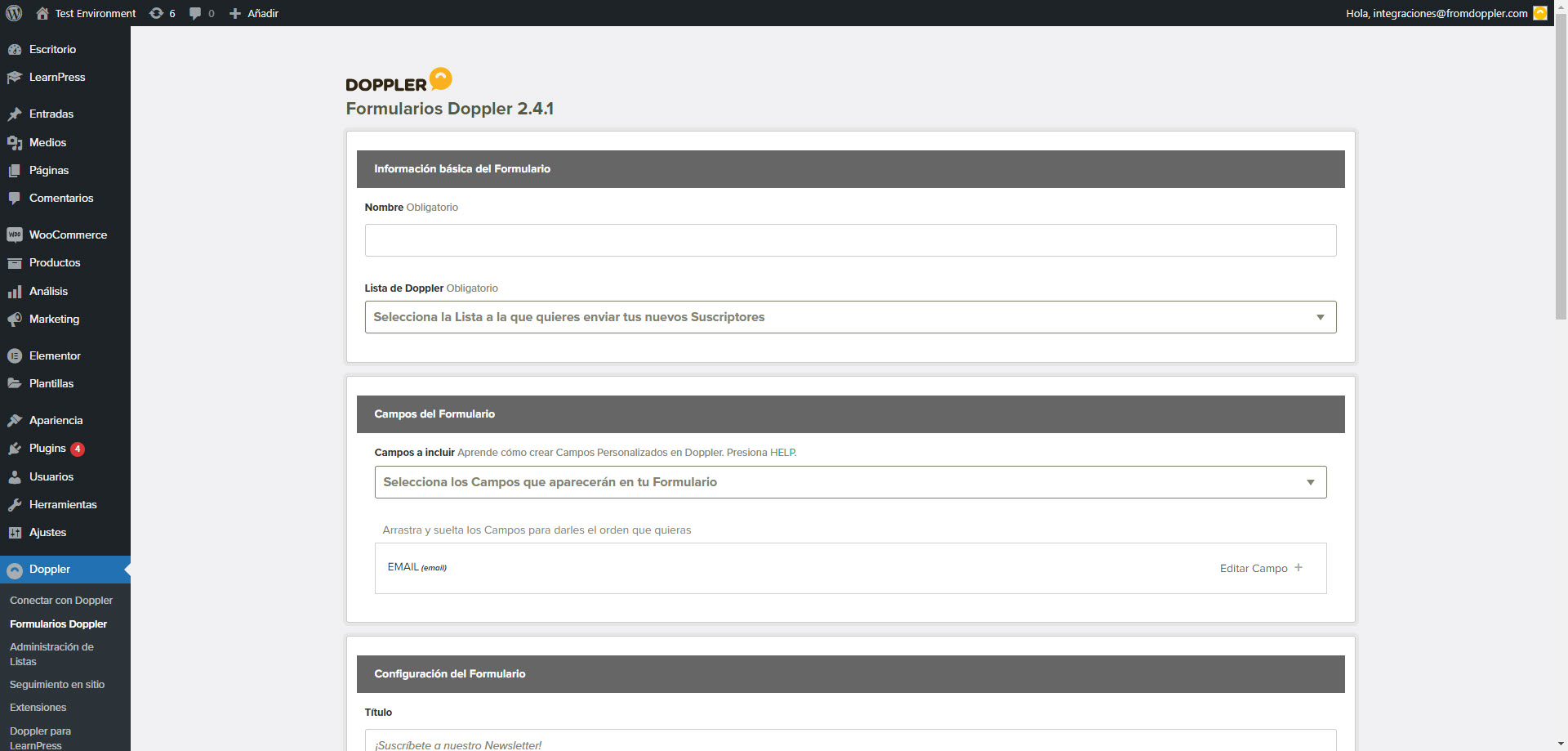Click the Plantillas folder icon

[15, 384]
